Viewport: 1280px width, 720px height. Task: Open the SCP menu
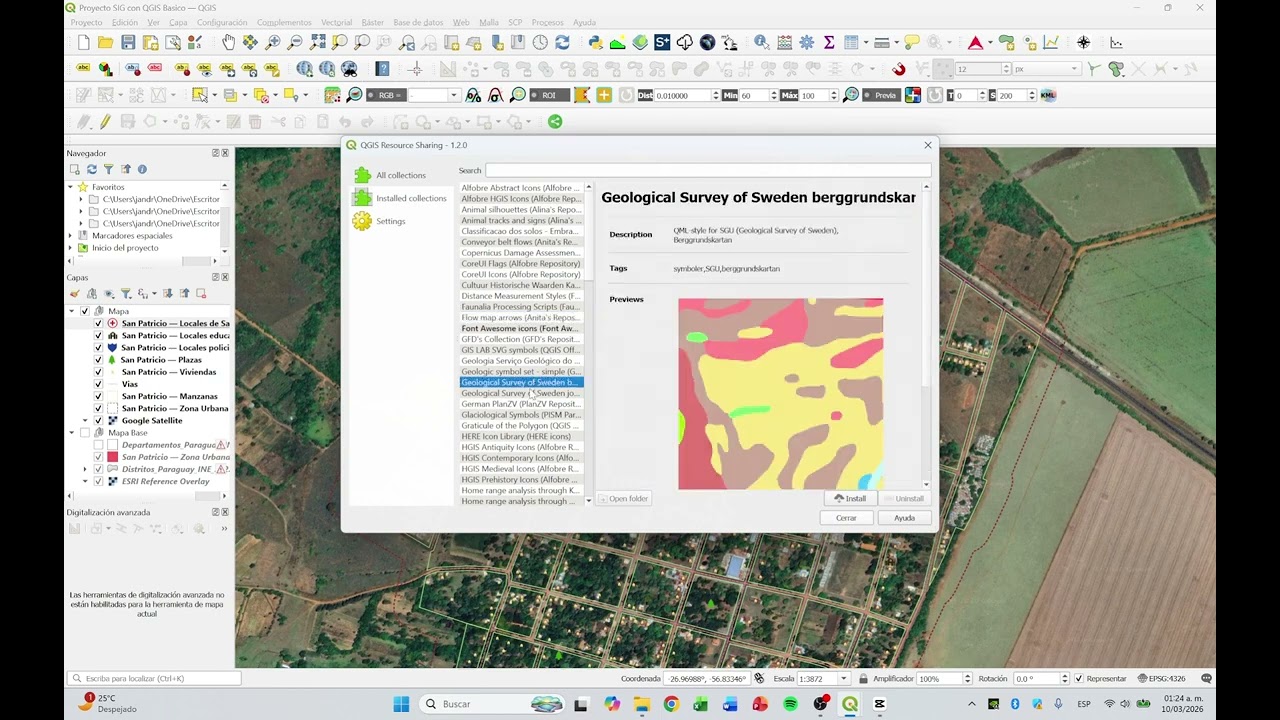pos(515,22)
